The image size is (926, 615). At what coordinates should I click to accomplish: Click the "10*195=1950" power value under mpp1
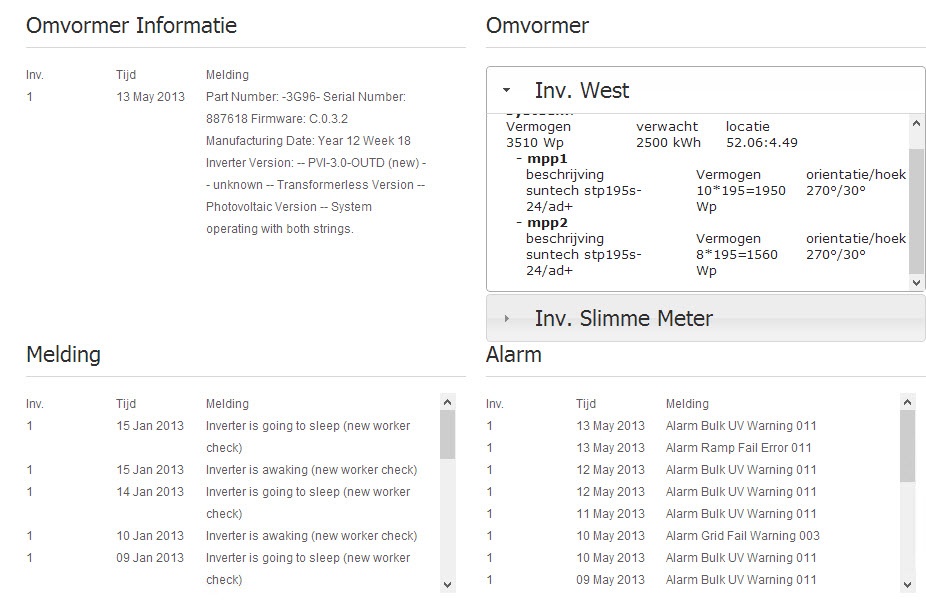[741, 191]
